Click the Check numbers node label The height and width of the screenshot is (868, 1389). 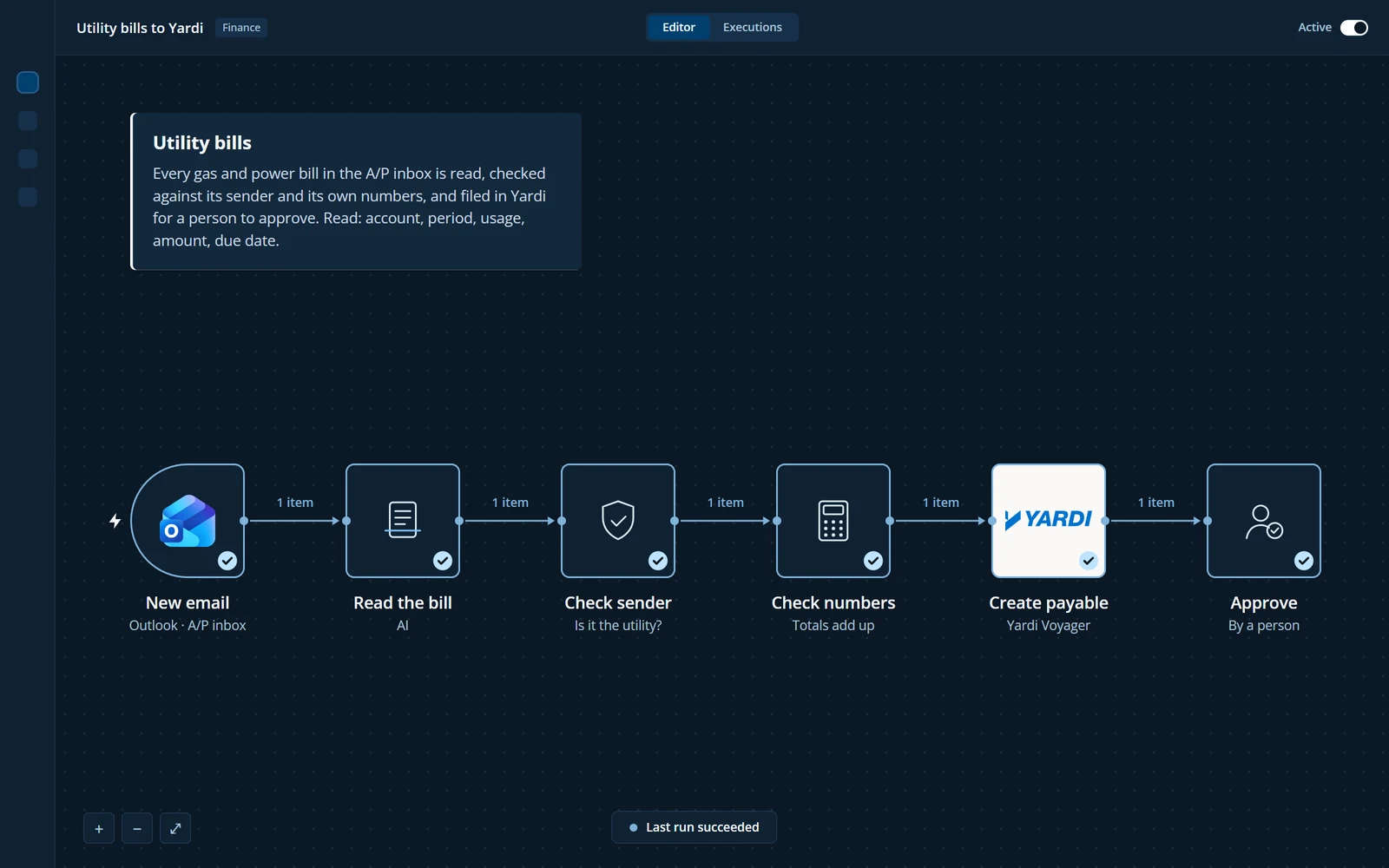click(x=833, y=602)
